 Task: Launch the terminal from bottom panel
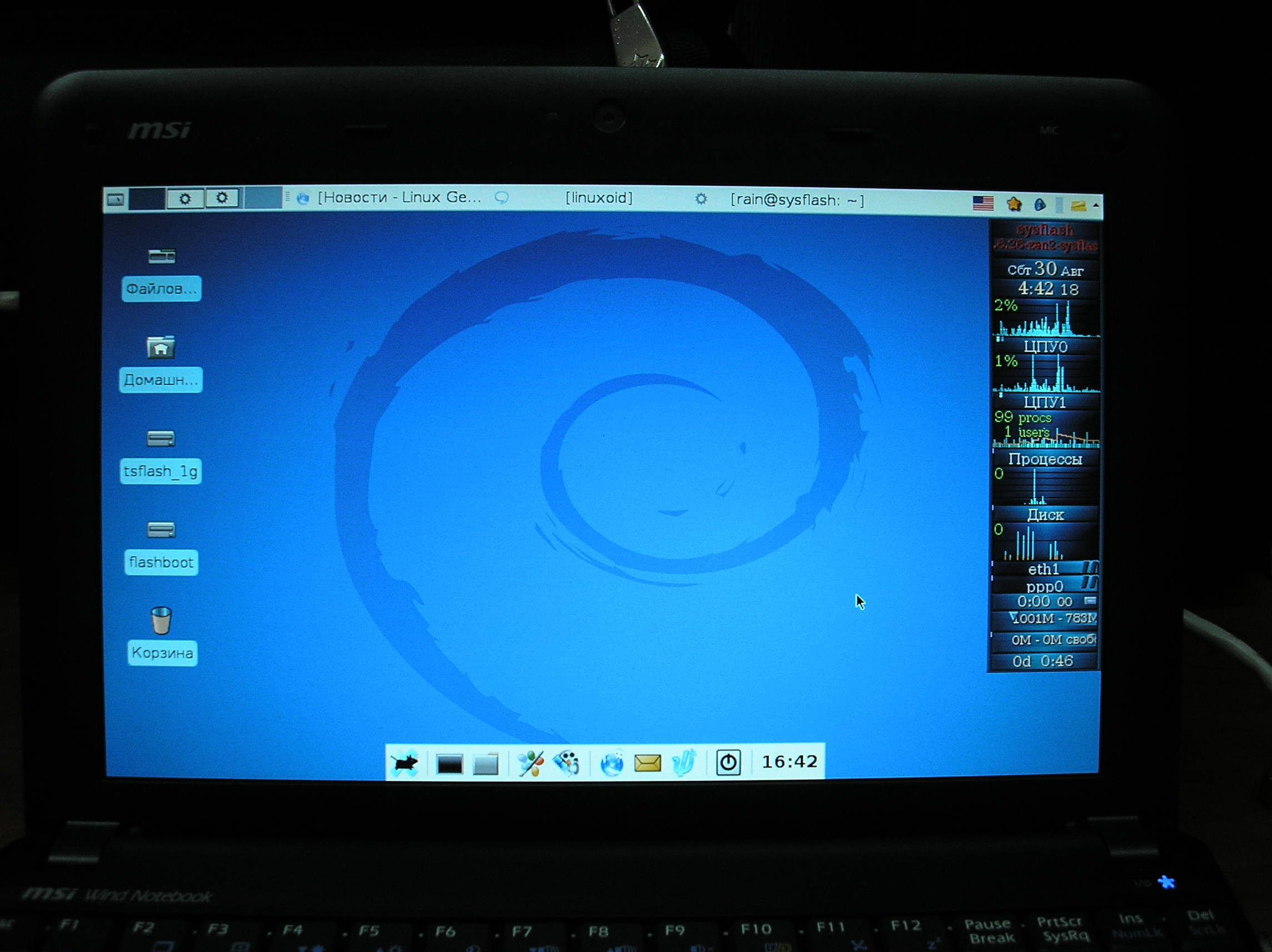(449, 765)
